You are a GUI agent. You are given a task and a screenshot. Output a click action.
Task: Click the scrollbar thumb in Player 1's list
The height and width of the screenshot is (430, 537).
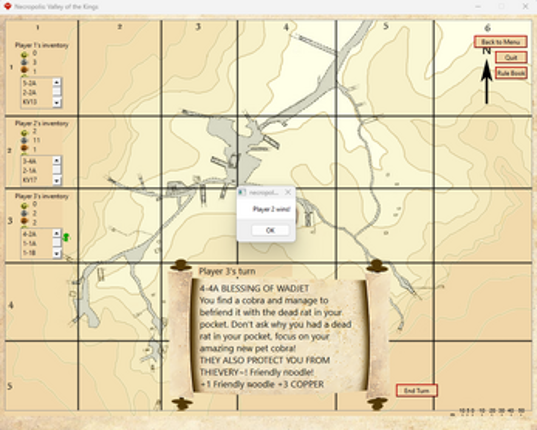click(x=57, y=91)
